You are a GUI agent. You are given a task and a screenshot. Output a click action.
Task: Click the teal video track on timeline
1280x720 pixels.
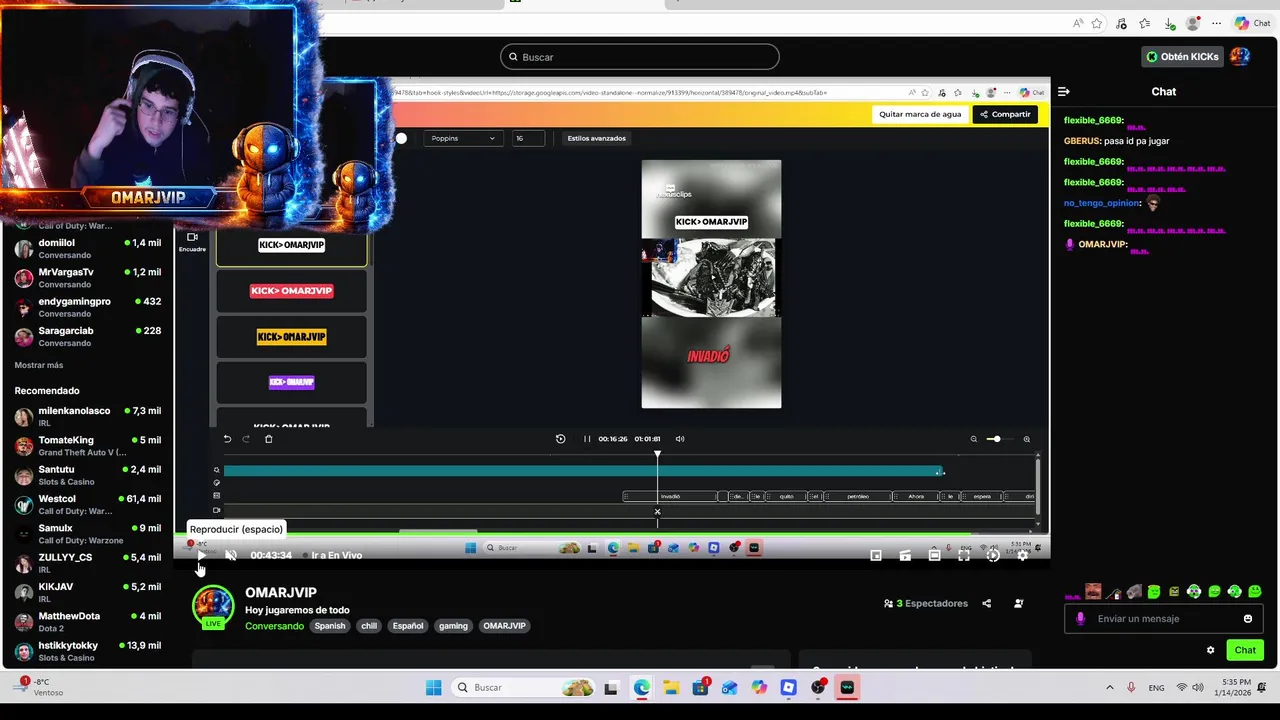[x=583, y=471]
